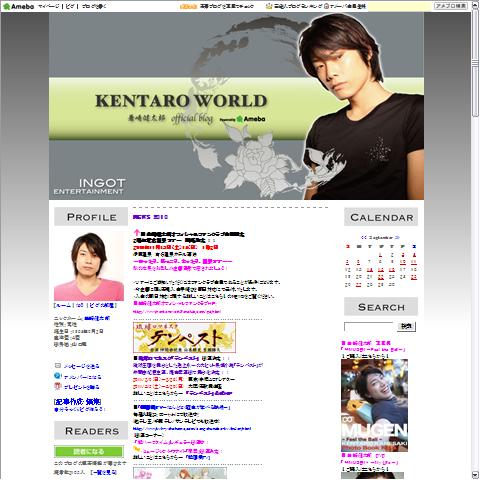Click the blue become-member icon
The image size is (480, 480).
point(57,376)
